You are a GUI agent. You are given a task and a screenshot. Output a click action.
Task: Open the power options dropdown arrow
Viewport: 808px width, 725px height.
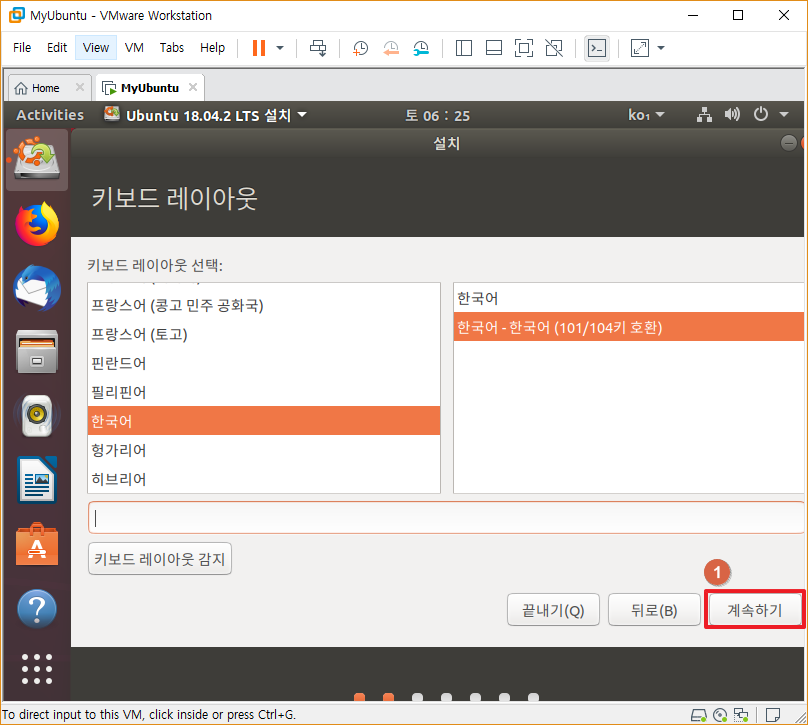pos(280,48)
